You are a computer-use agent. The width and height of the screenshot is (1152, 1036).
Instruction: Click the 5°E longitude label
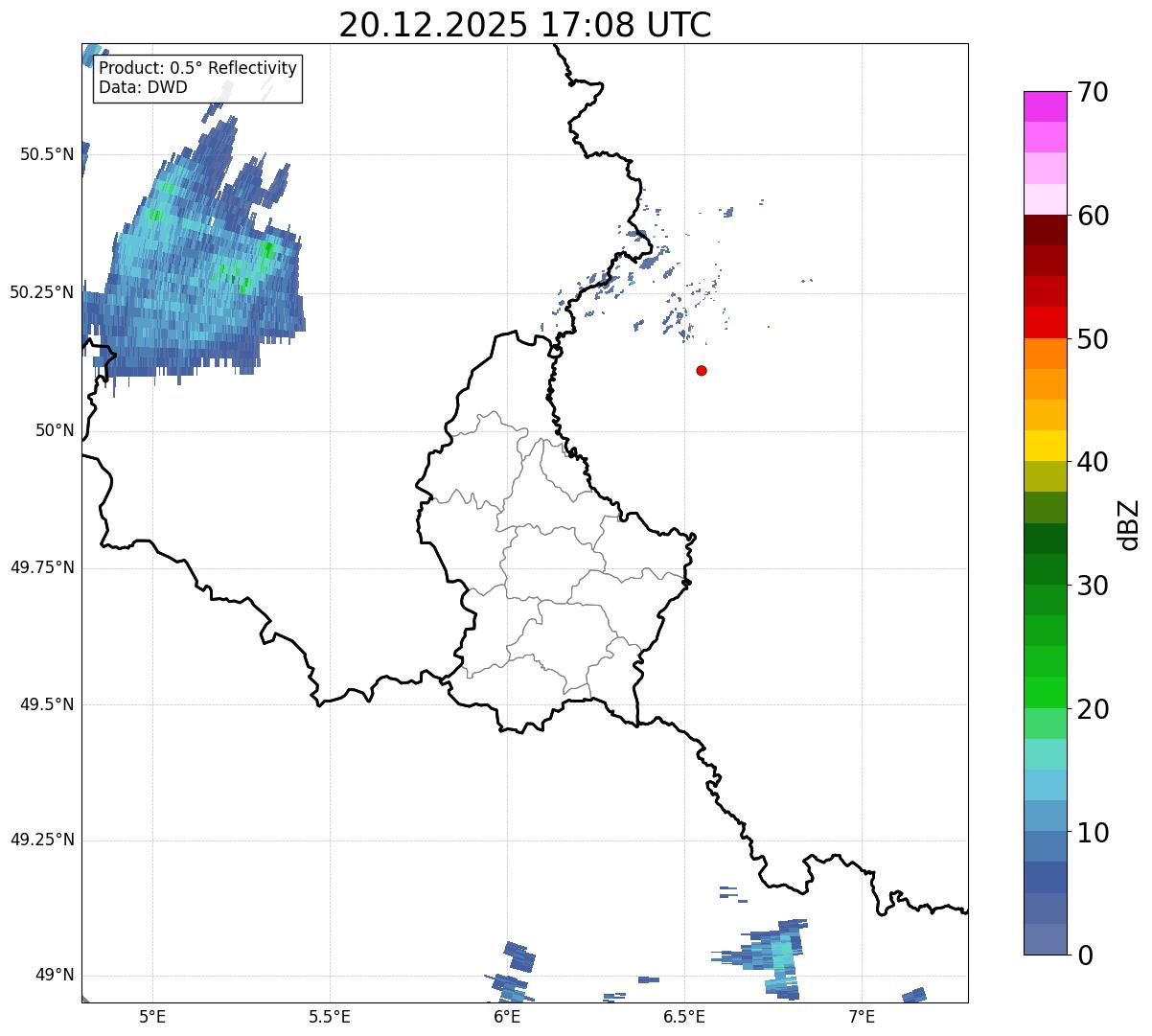[x=152, y=1017]
